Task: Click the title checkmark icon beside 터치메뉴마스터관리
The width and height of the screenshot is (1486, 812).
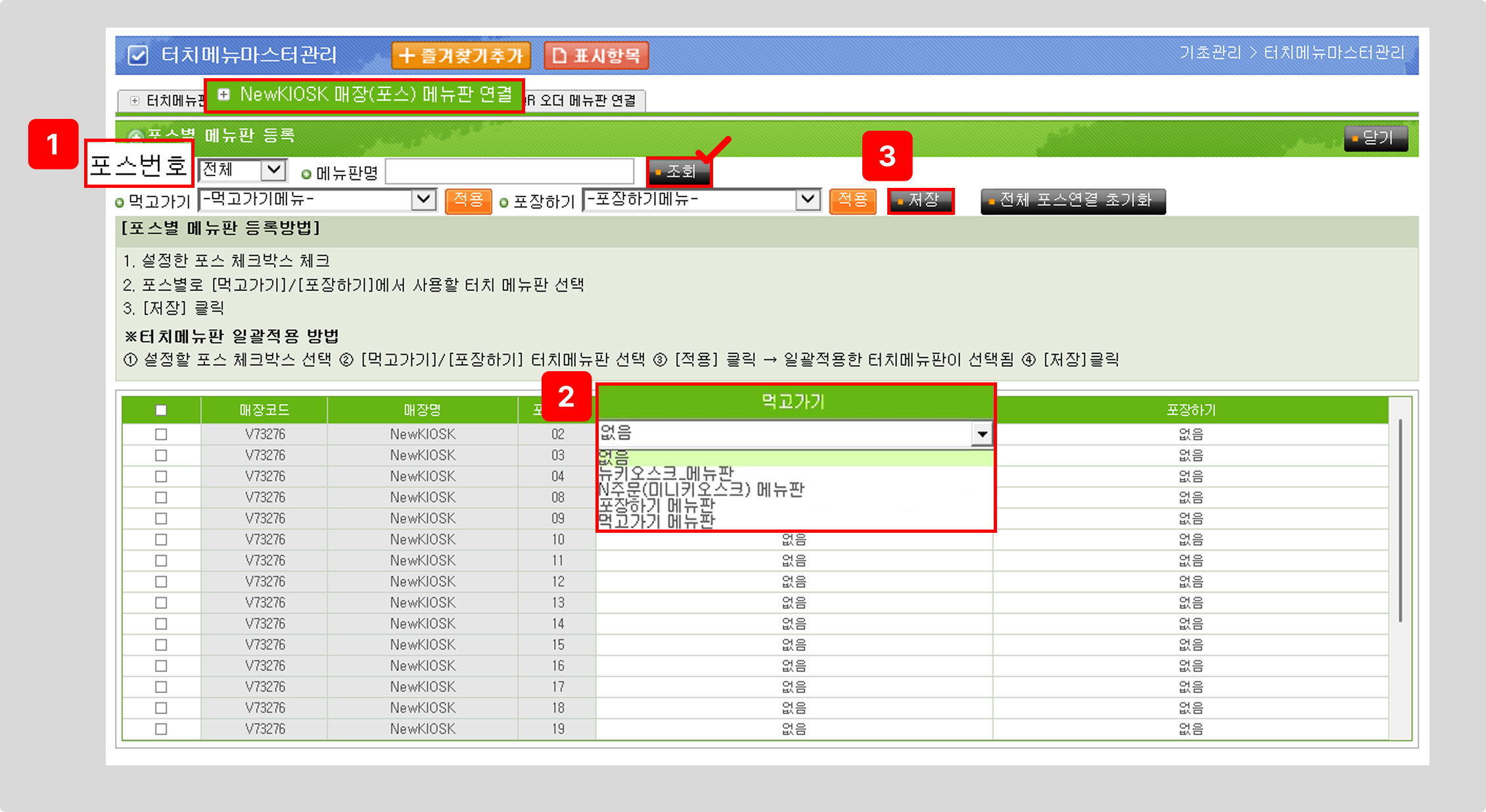Action: pyautogui.click(x=138, y=55)
